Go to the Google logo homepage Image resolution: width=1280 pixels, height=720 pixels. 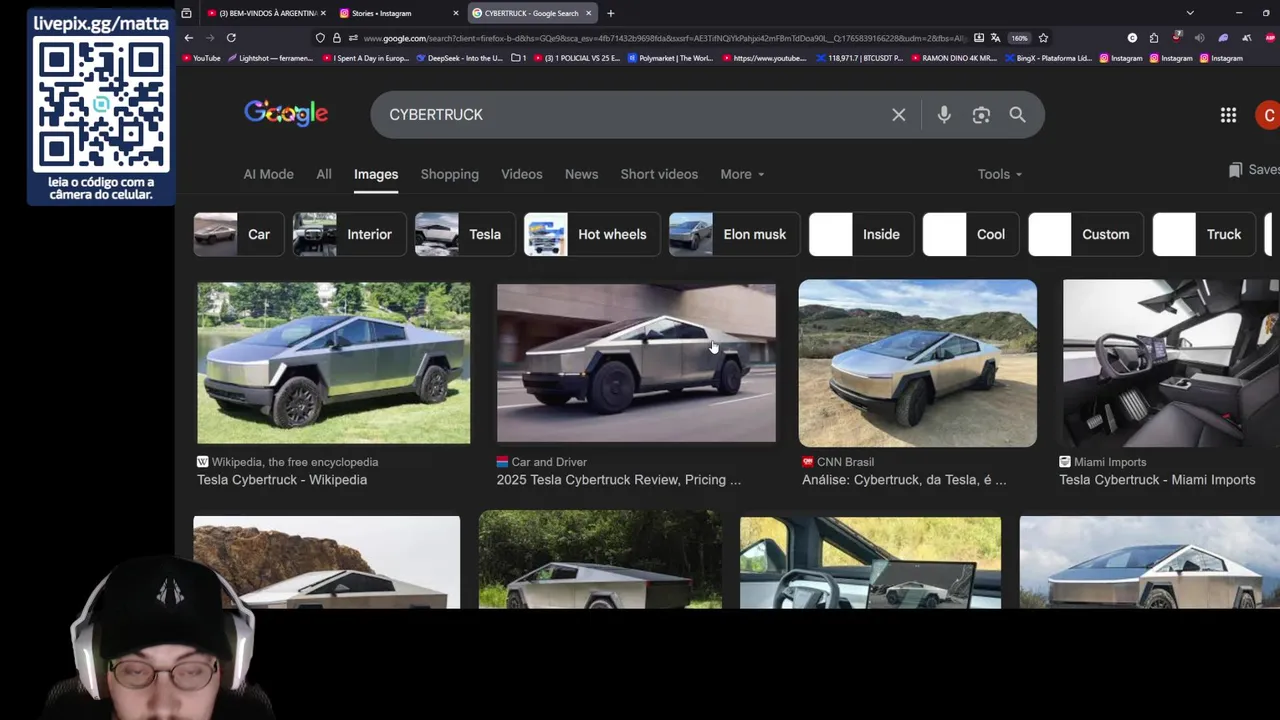pyautogui.click(x=286, y=113)
